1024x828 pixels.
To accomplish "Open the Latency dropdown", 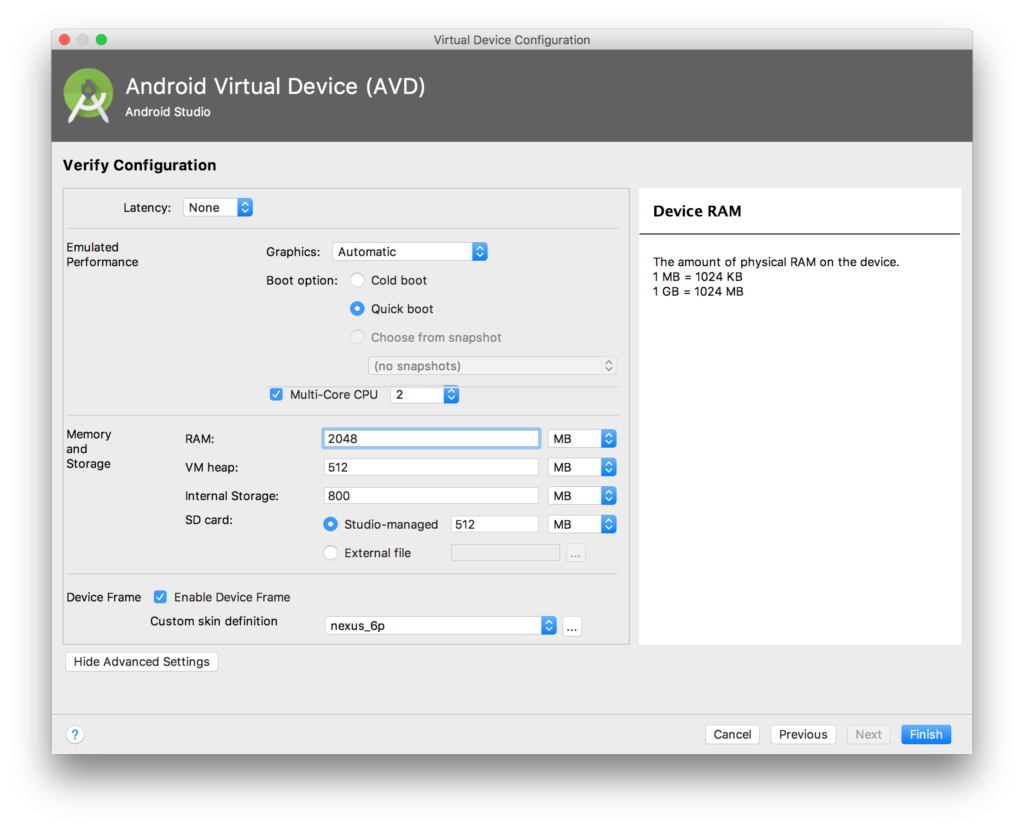I will coord(217,208).
